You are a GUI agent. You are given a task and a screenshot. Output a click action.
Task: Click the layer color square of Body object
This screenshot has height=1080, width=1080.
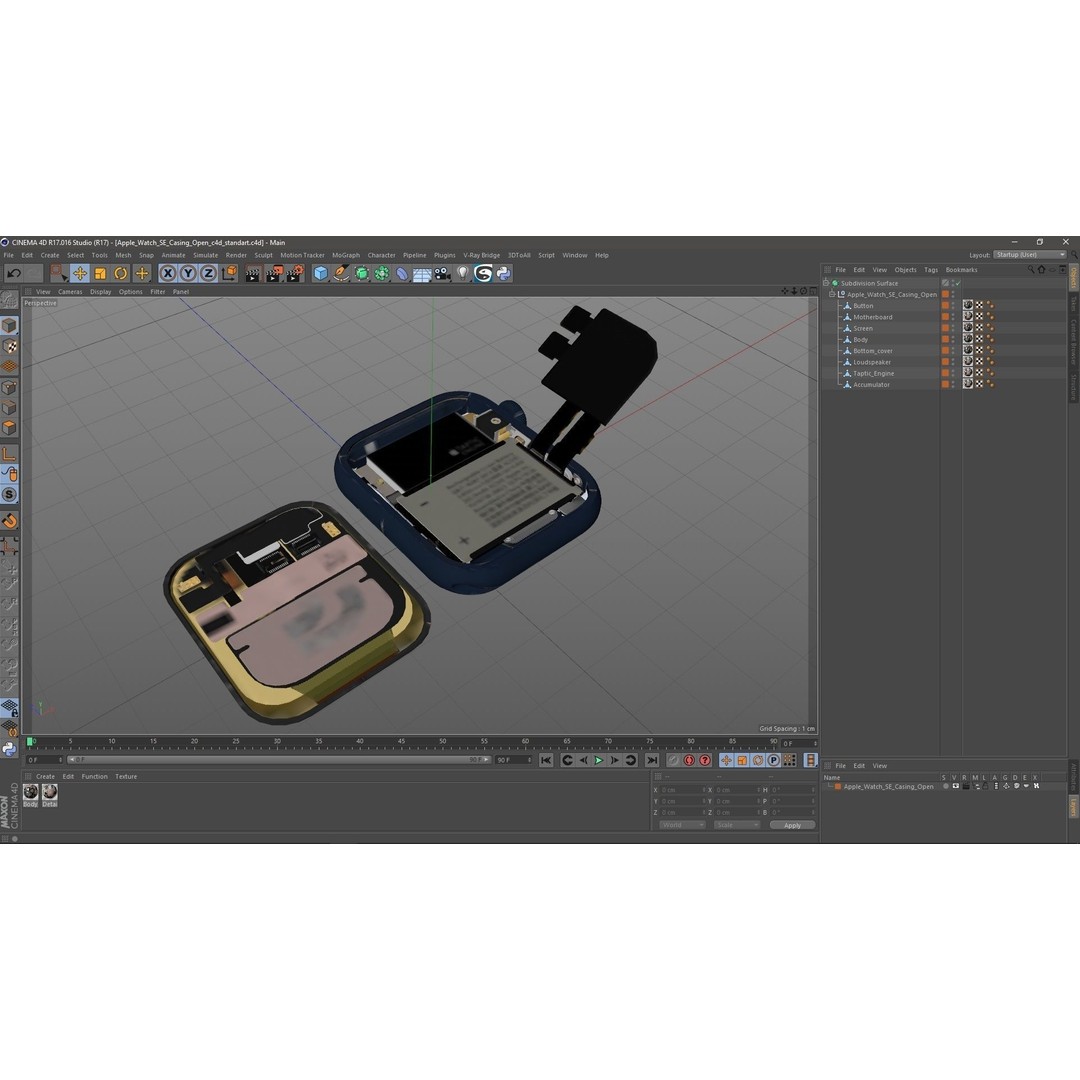(x=945, y=340)
